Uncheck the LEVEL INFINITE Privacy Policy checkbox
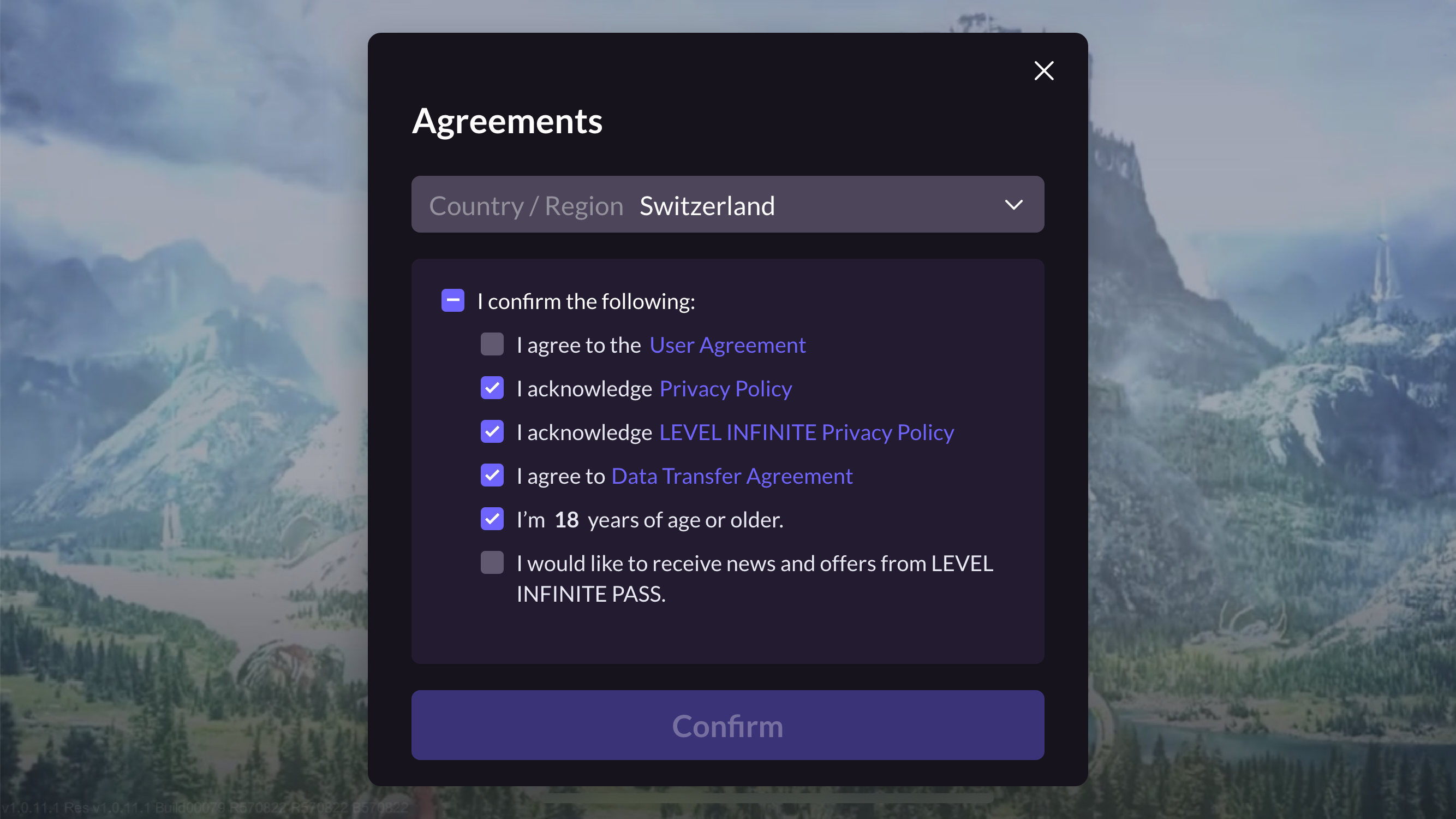The width and height of the screenshot is (1456, 819). pos(492,431)
